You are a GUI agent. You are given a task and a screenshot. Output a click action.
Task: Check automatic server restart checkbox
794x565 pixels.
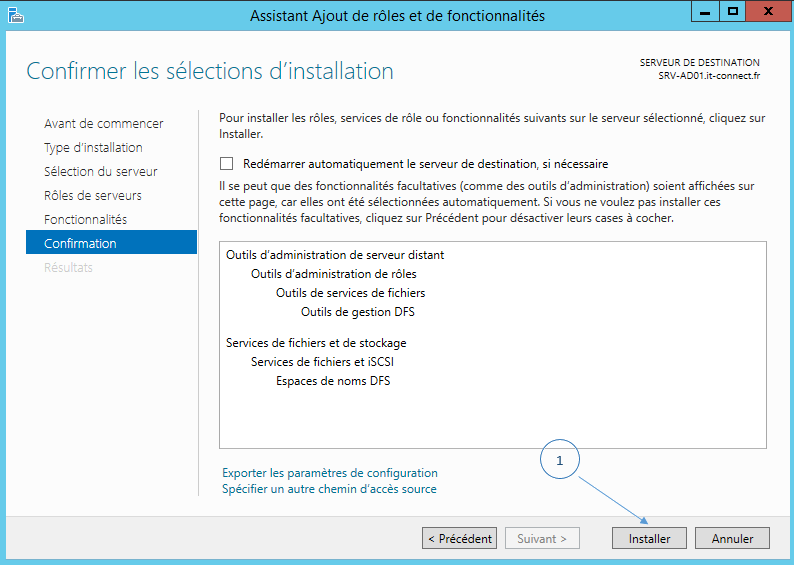click(226, 164)
